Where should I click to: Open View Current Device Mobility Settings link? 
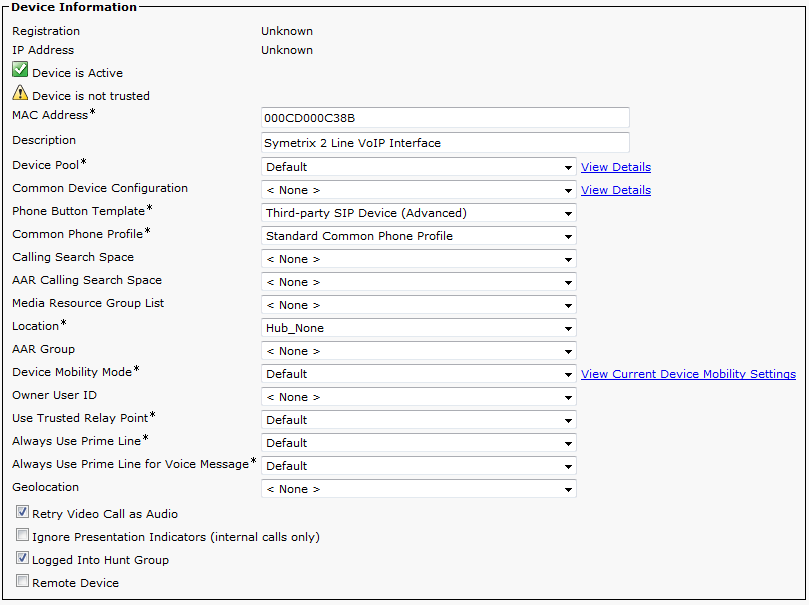click(688, 374)
